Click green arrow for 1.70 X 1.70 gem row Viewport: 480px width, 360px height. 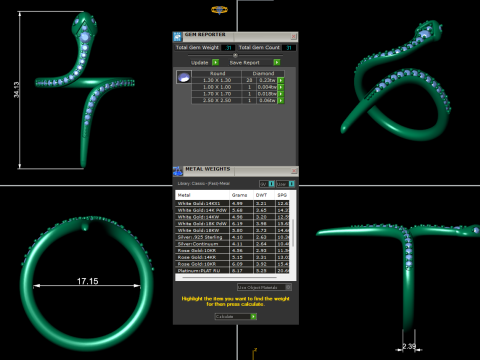point(281,94)
